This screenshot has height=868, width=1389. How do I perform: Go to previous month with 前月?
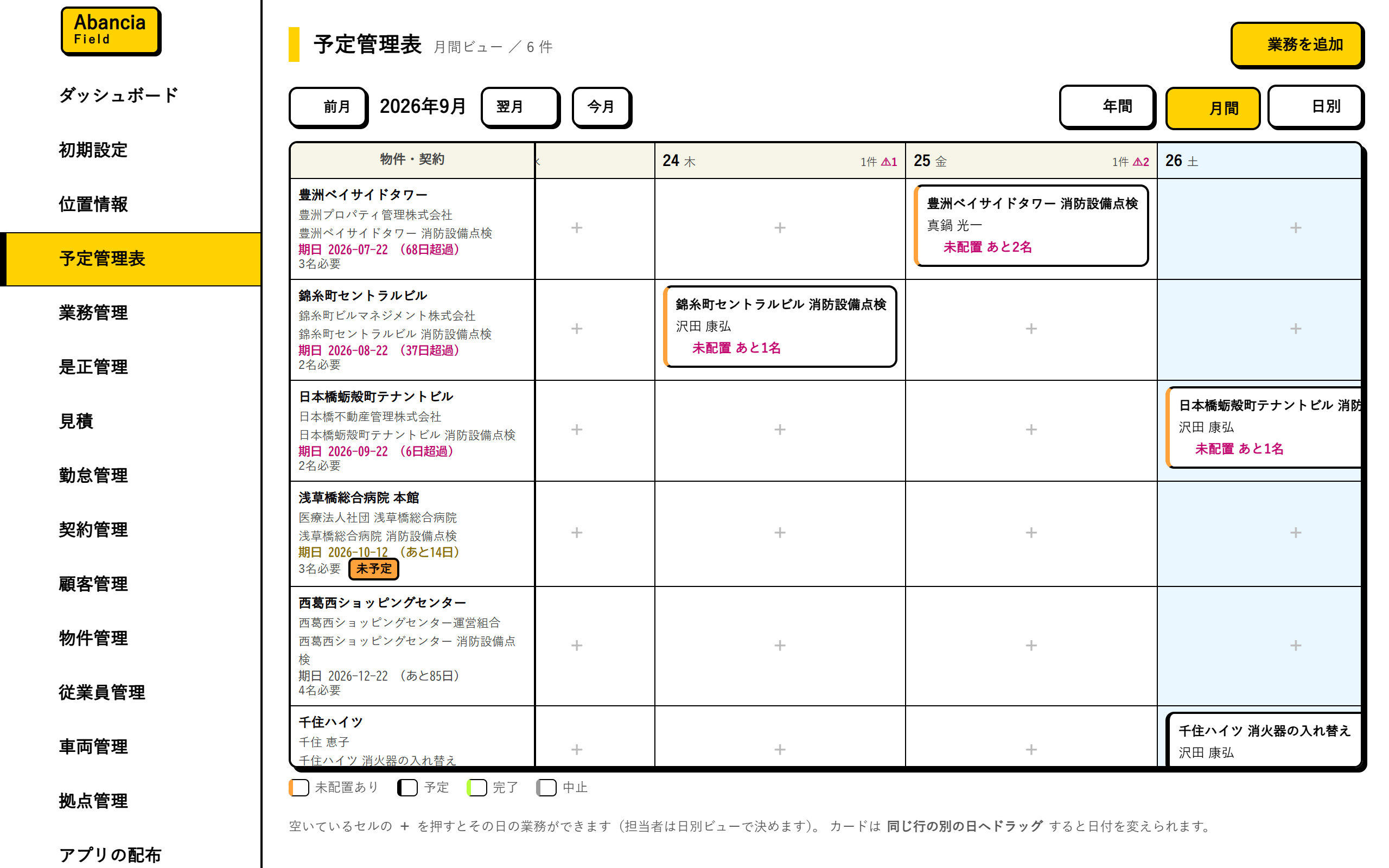coord(328,107)
